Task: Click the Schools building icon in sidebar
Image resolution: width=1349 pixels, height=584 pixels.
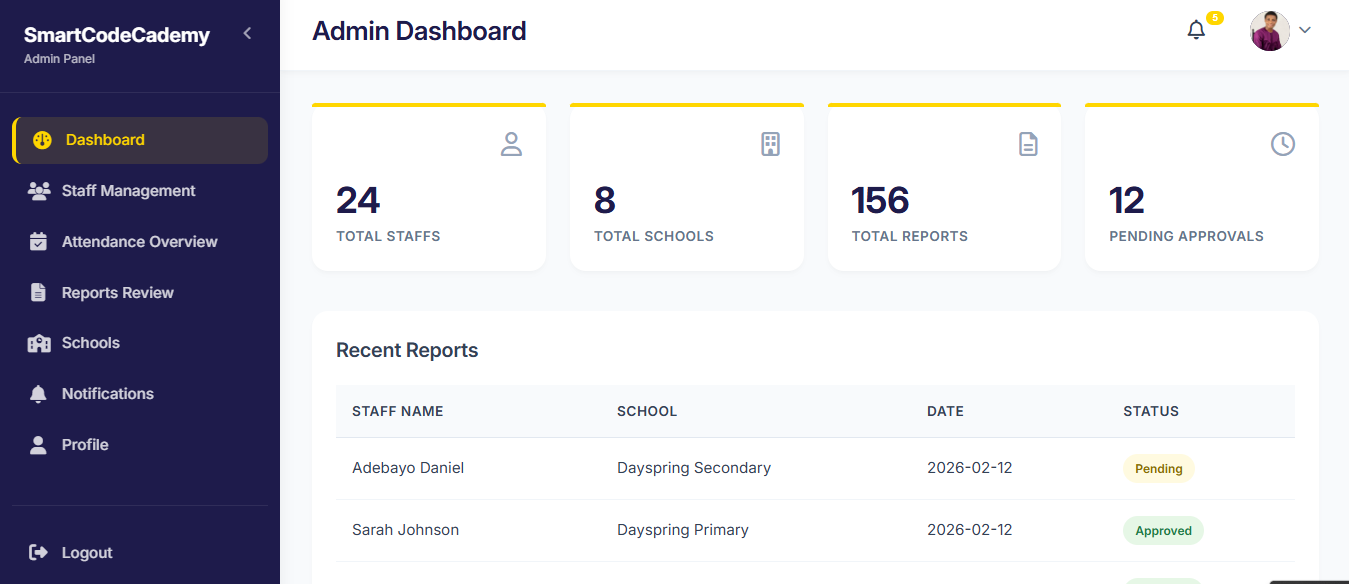Action: (39, 343)
